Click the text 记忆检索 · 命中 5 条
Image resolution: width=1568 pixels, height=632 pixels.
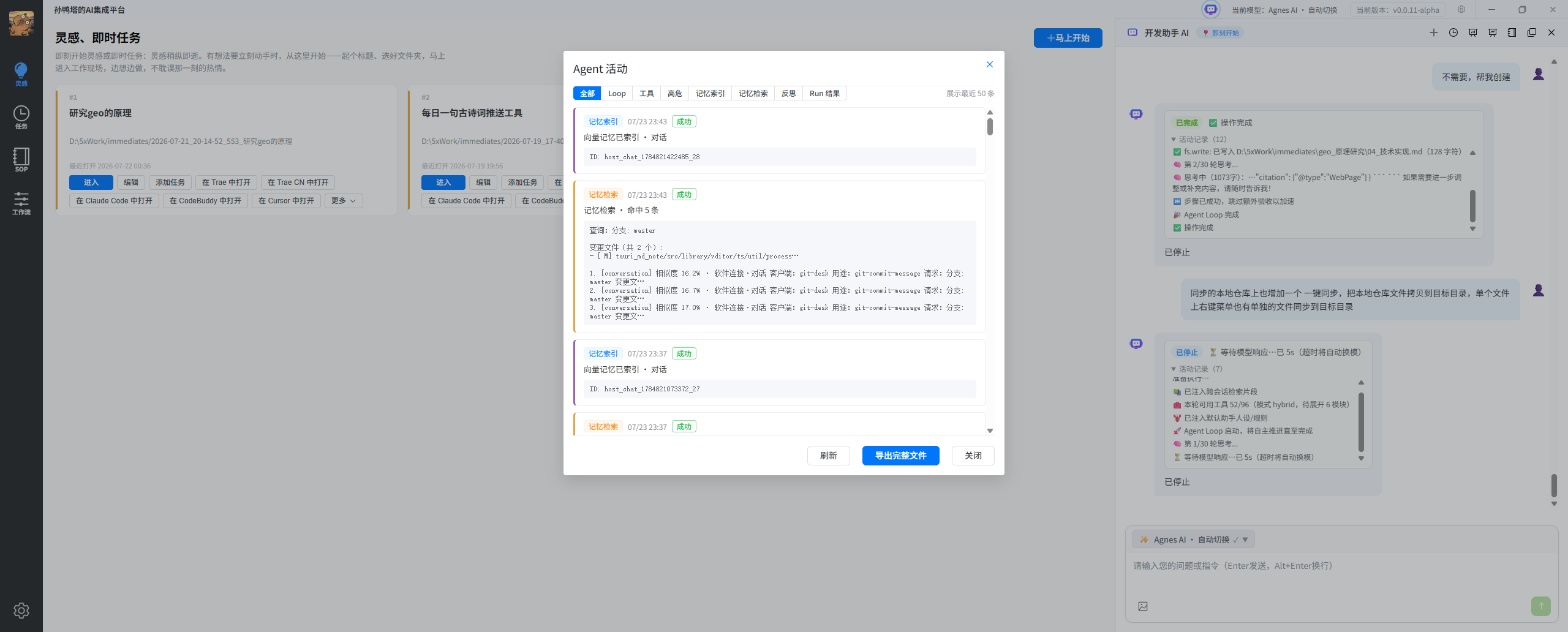(621, 210)
